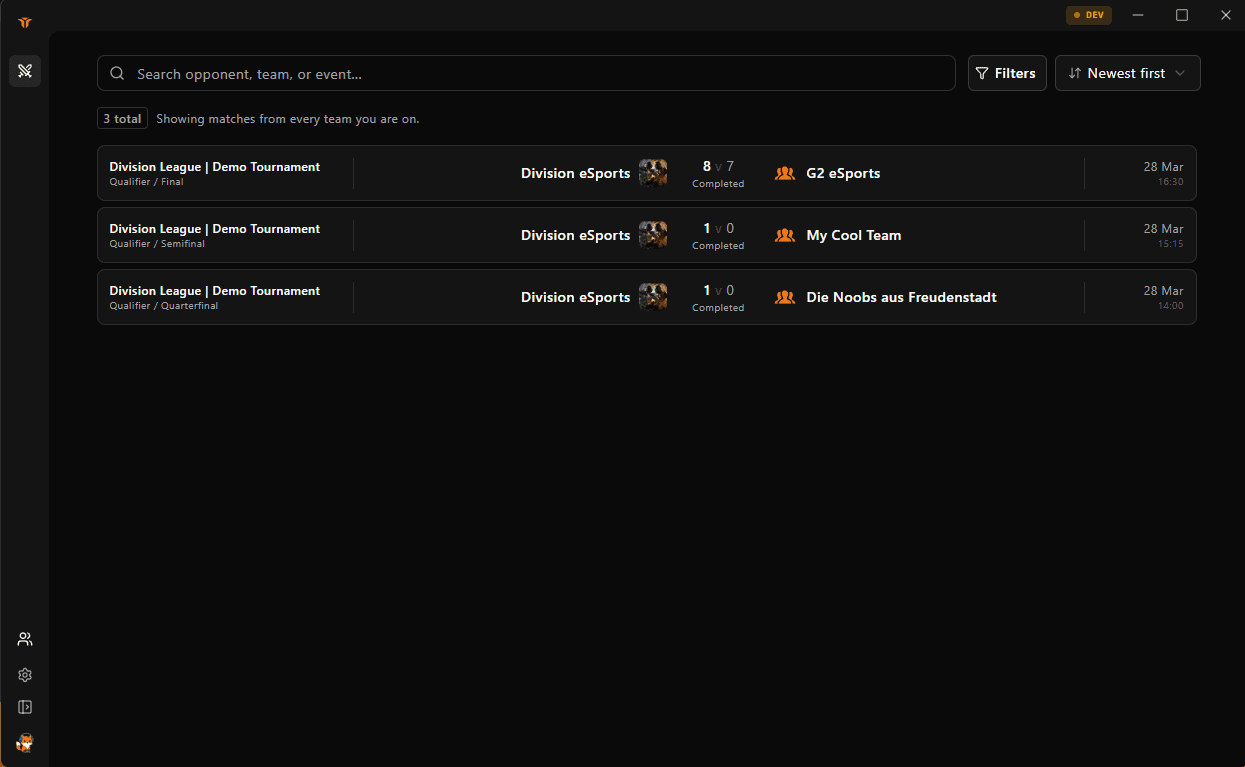Click the search magnifier icon
The width and height of the screenshot is (1245, 767).
[117, 73]
